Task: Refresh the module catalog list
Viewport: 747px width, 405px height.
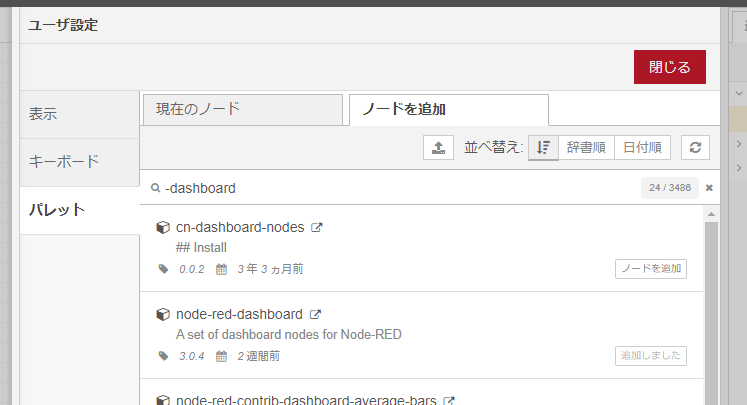Action: tap(695, 147)
